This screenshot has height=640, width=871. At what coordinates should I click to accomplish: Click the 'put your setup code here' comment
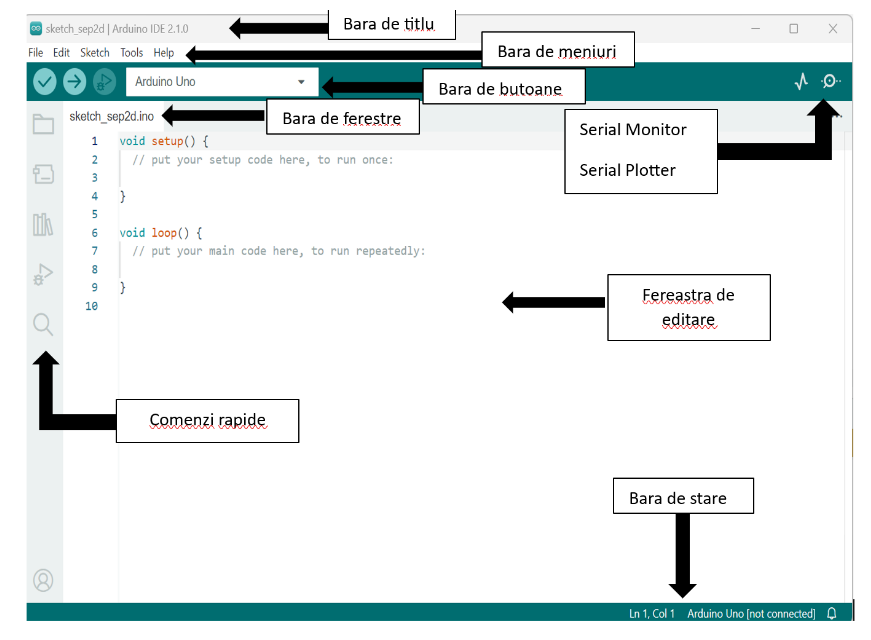(x=263, y=160)
